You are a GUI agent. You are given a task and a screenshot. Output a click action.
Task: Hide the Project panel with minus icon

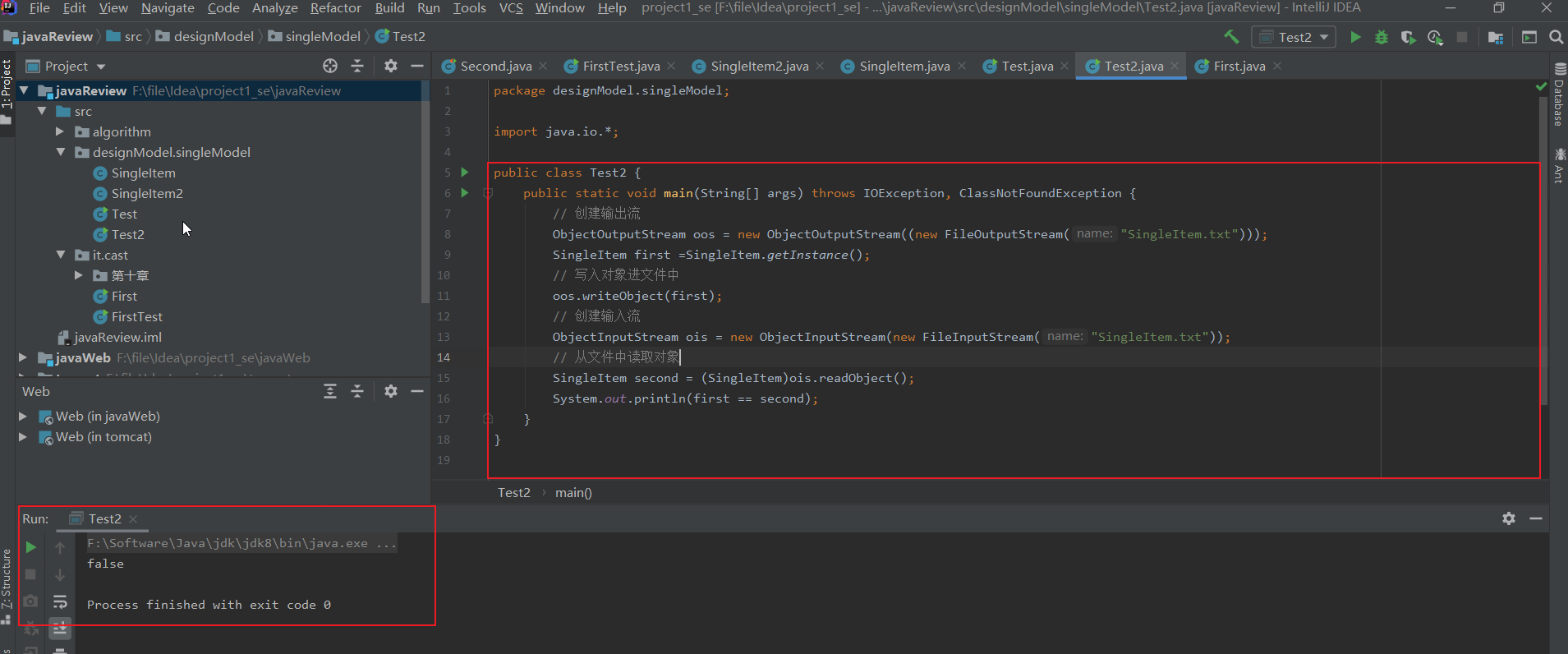(x=417, y=66)
